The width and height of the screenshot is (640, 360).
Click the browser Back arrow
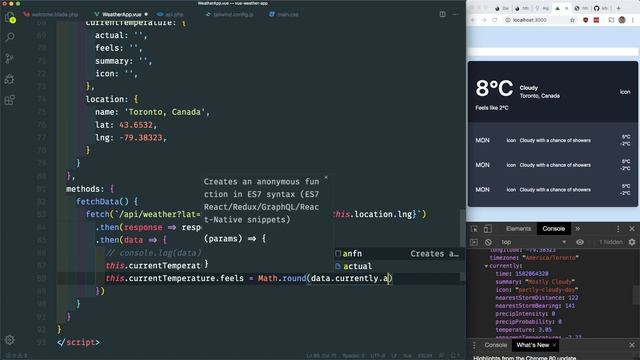[473, 20]
